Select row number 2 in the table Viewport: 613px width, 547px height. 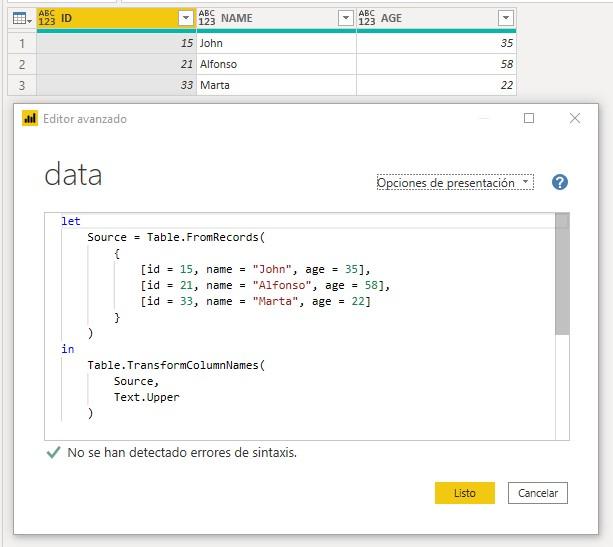pos(22,64)
